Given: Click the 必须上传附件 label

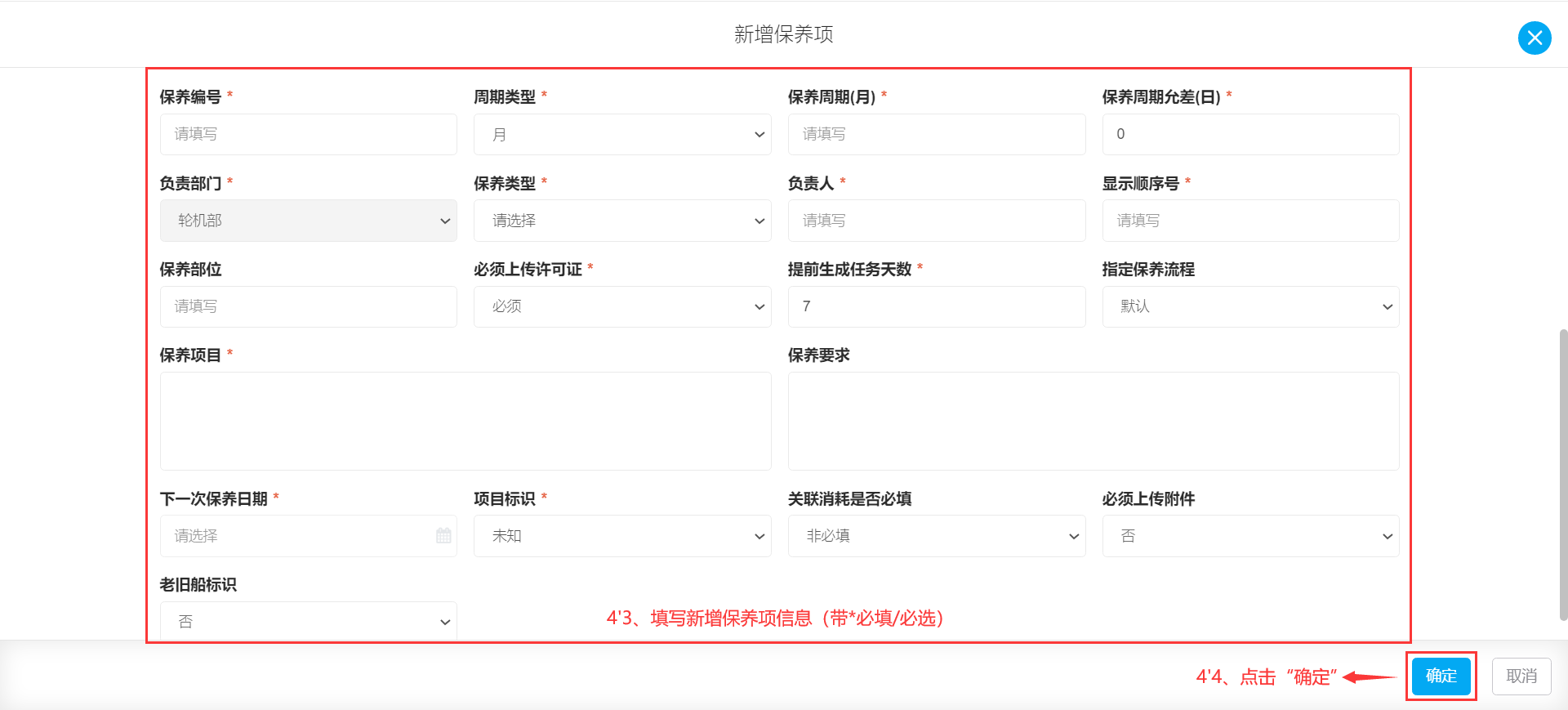Looking at the screenshot, I should (x=1148, y=499).
